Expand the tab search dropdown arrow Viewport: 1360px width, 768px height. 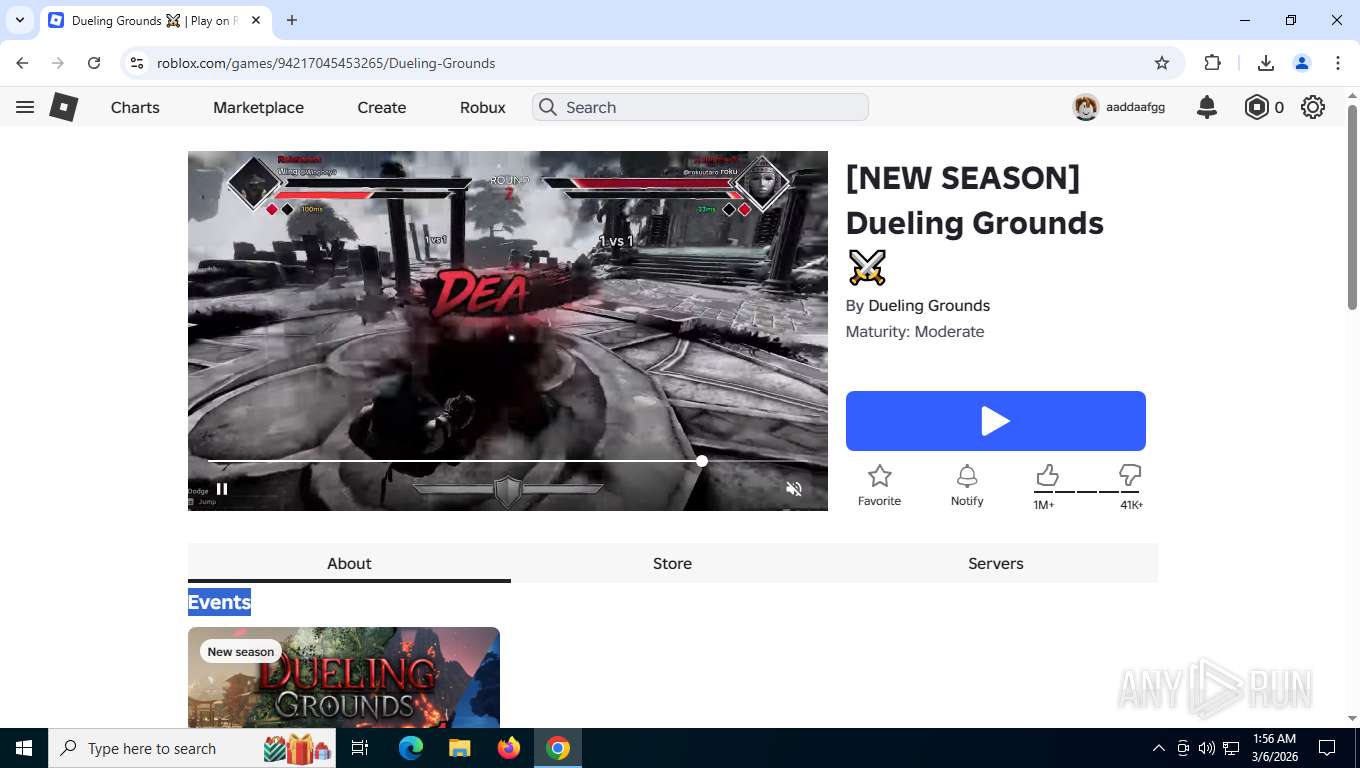click(x=19, y=20)
